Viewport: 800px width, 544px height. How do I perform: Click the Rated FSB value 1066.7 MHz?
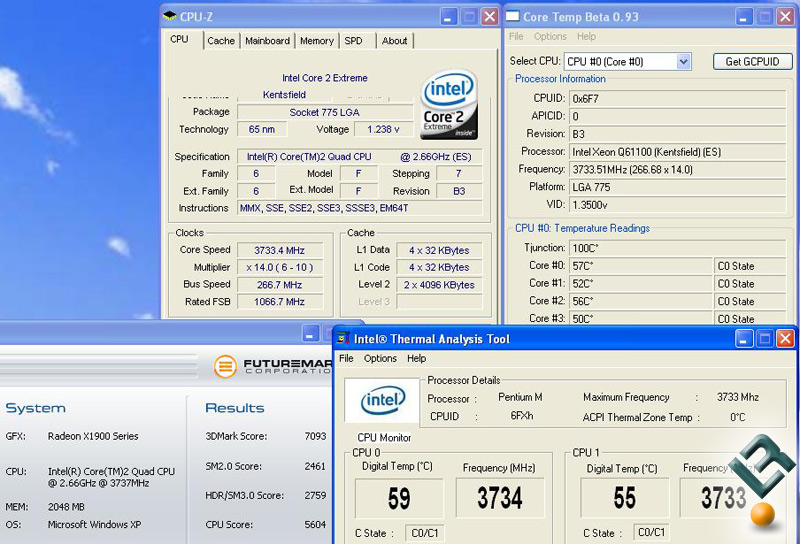pyautogui.click(x=280, y=302)
